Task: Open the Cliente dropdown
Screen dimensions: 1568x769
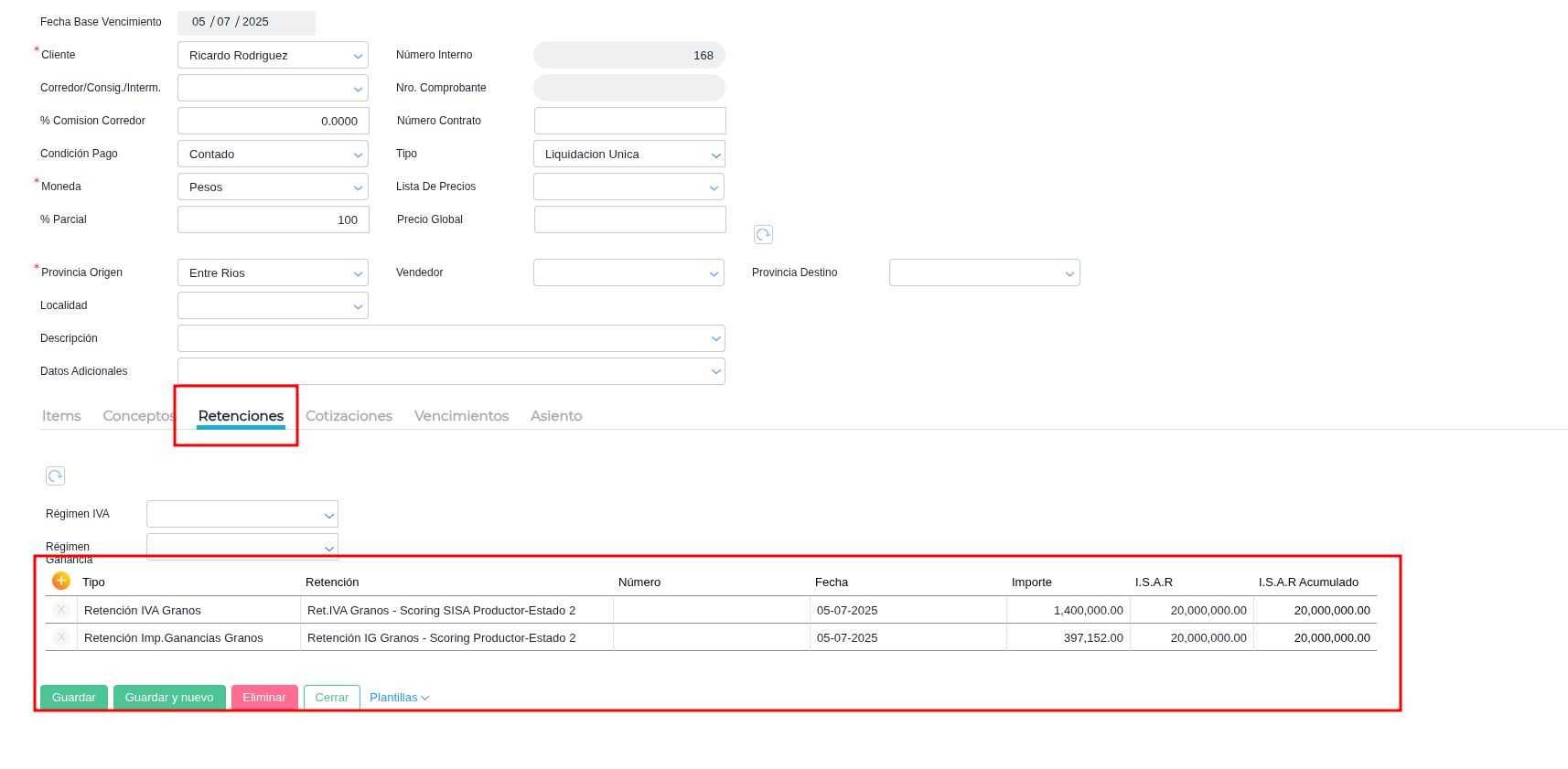Action: coord(273,56)
